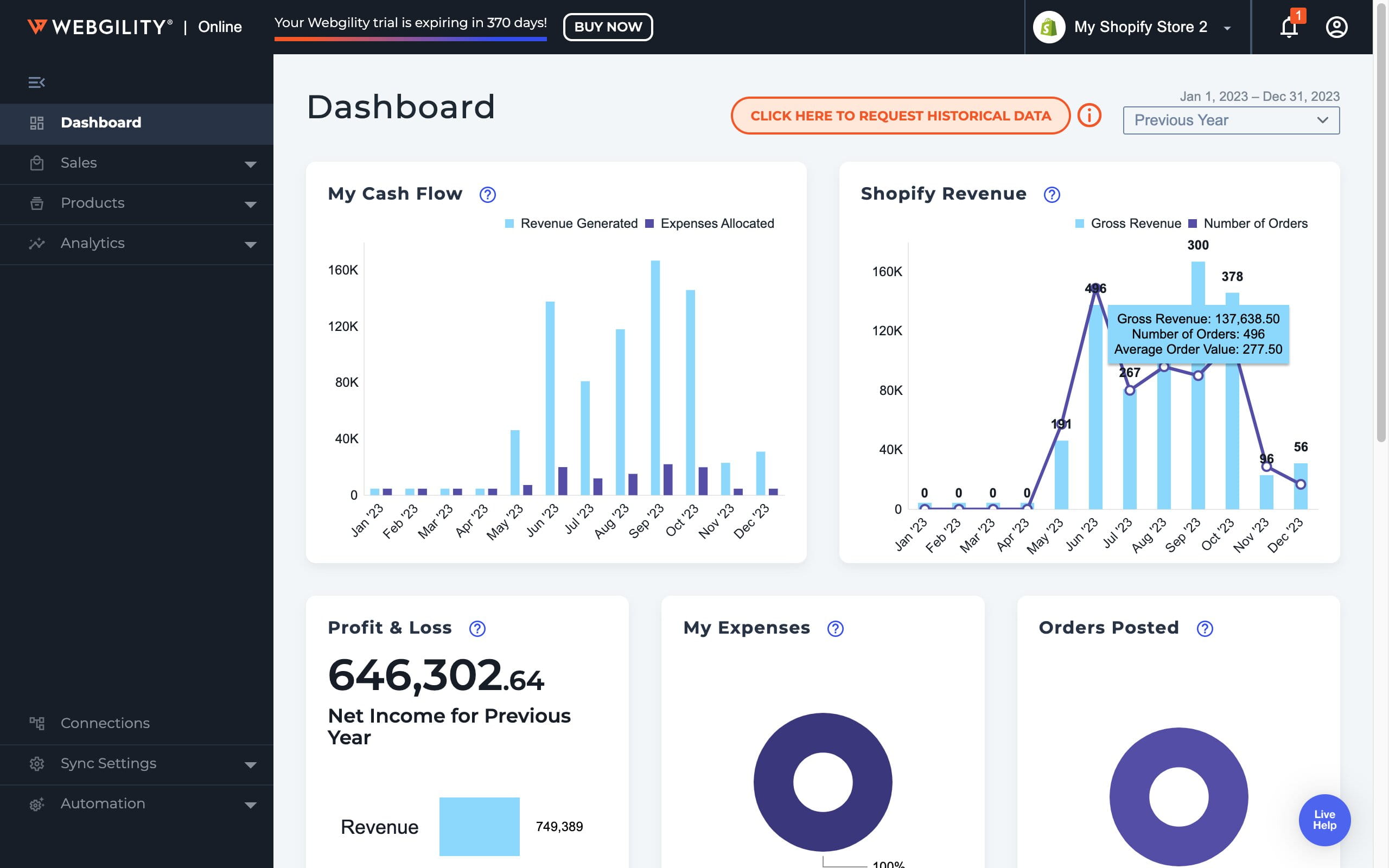1389x868 pixels.
Task: Click the 749,389 revenue value
Action: pos(559,827)
